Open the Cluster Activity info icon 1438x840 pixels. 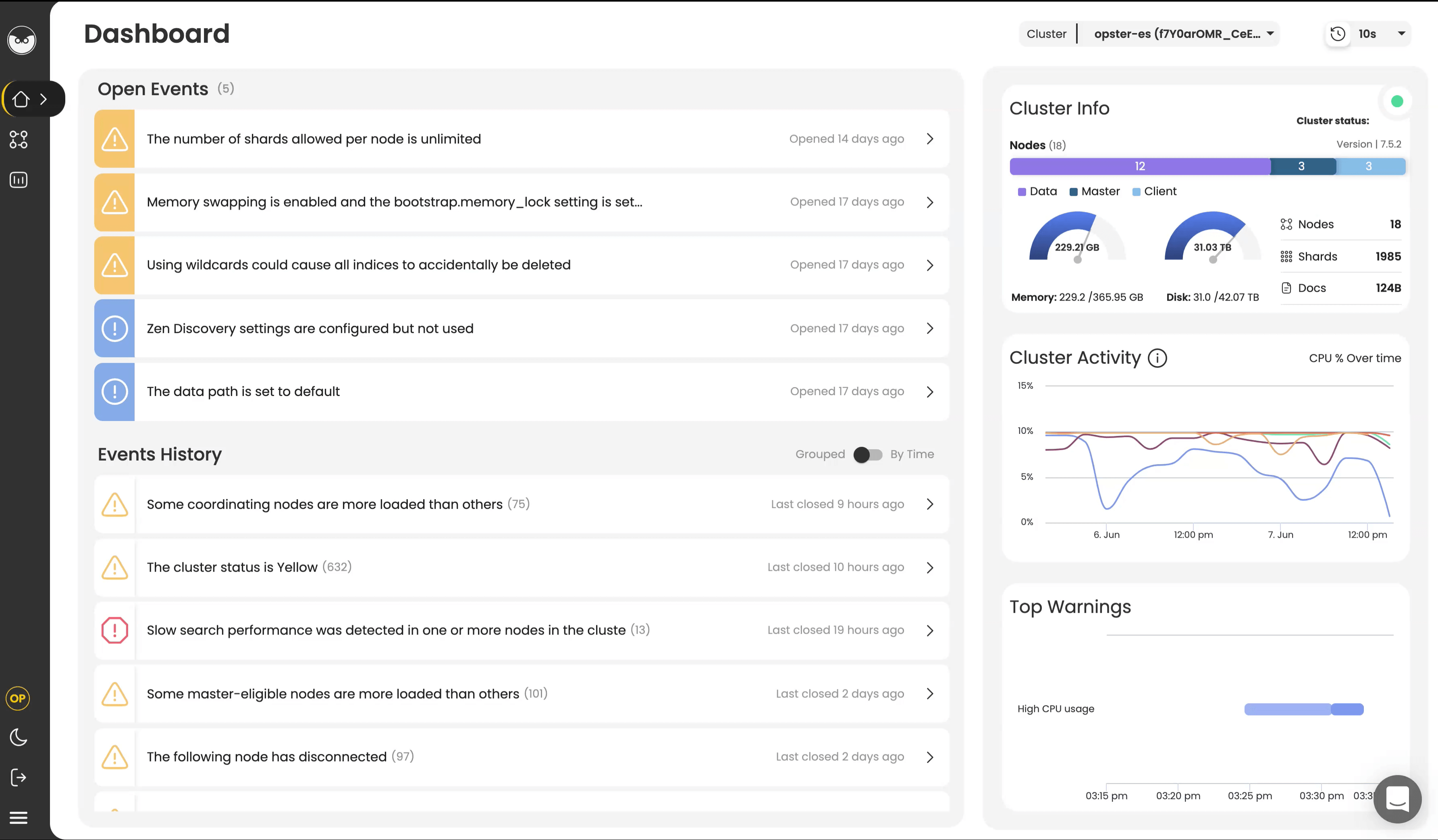click(x=1158, y=358)
